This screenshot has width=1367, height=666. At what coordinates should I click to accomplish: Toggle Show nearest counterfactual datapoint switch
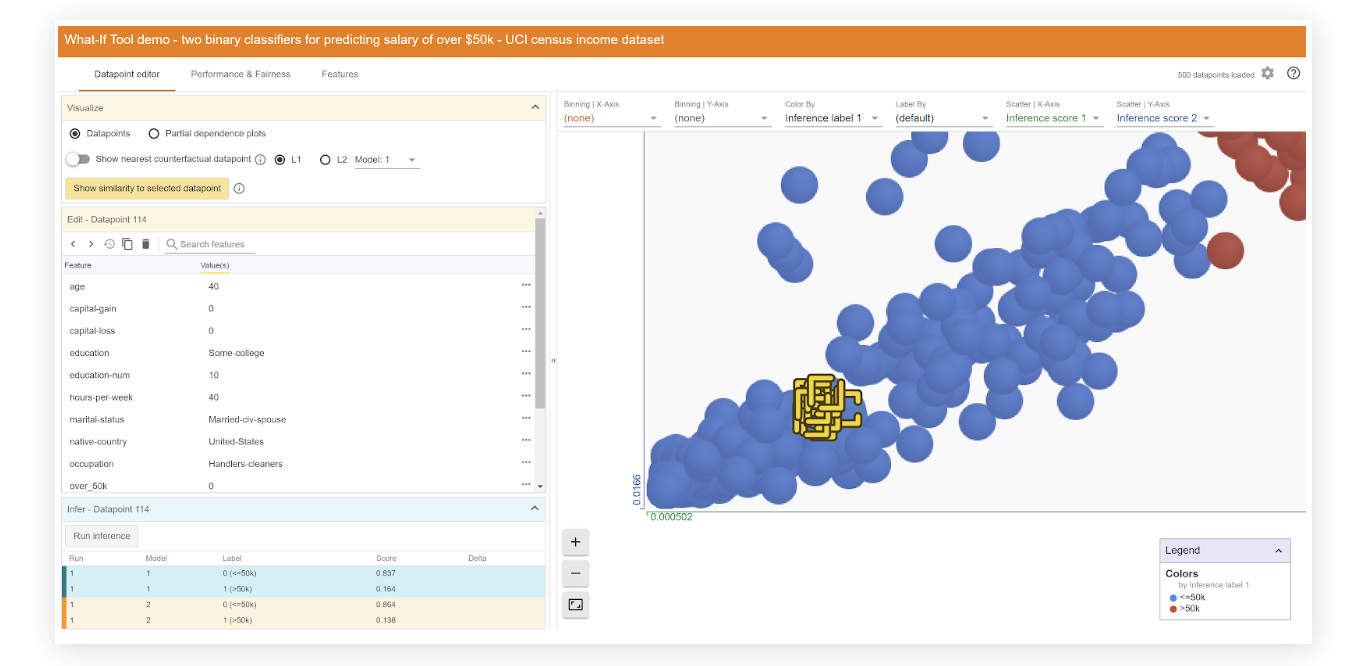click(x=77, y=159)
